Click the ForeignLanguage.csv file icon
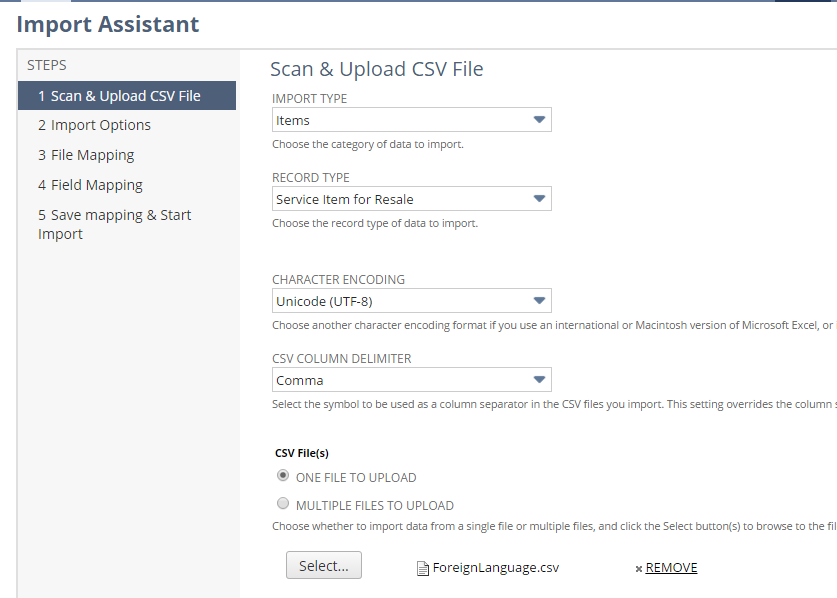Image resolution: width=837 pixels, height=598 pixels. coord(423,568)
